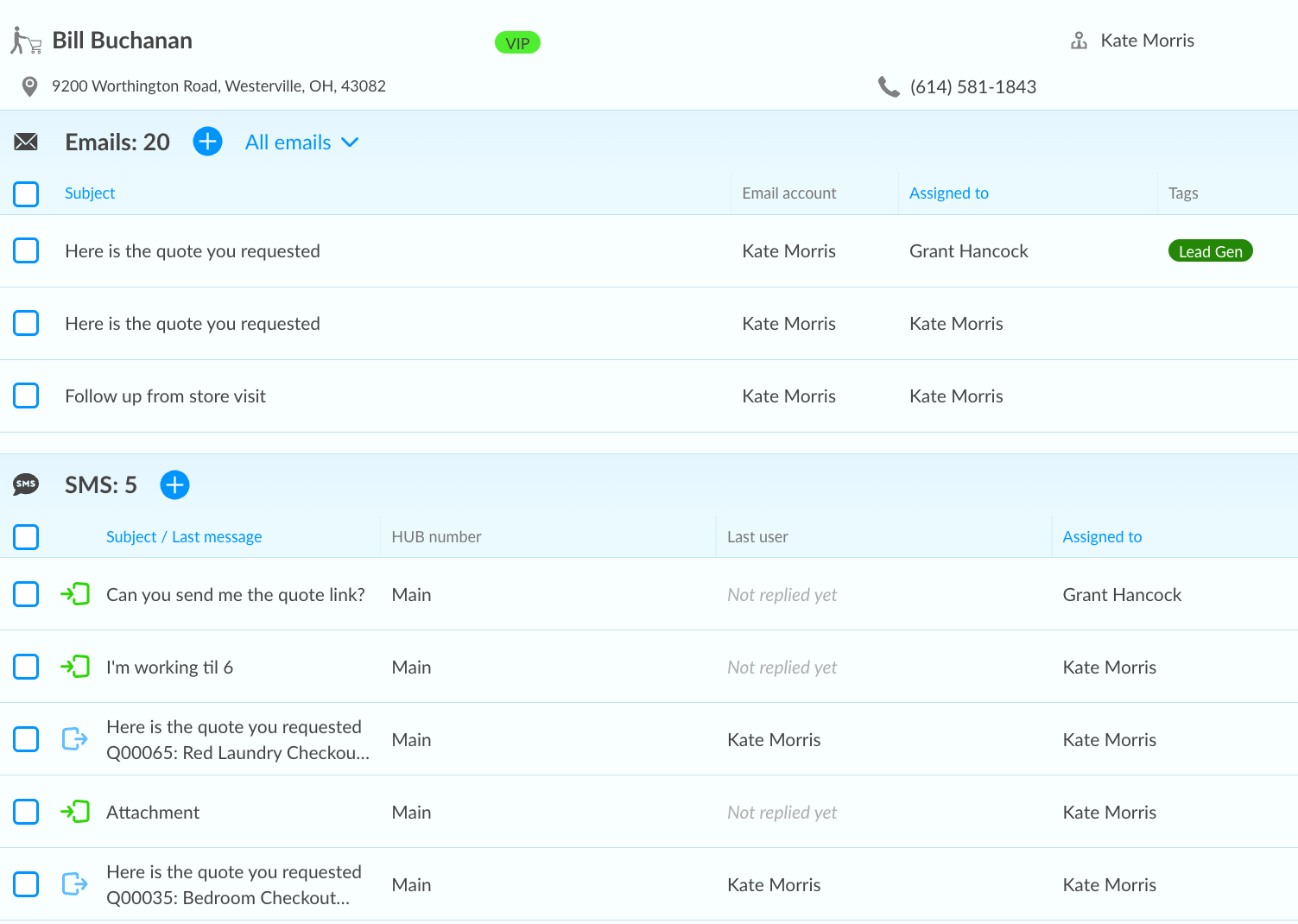The image size is (1298, 924).
Task: Select all emails with header checkbox
Action: [26, 193]
